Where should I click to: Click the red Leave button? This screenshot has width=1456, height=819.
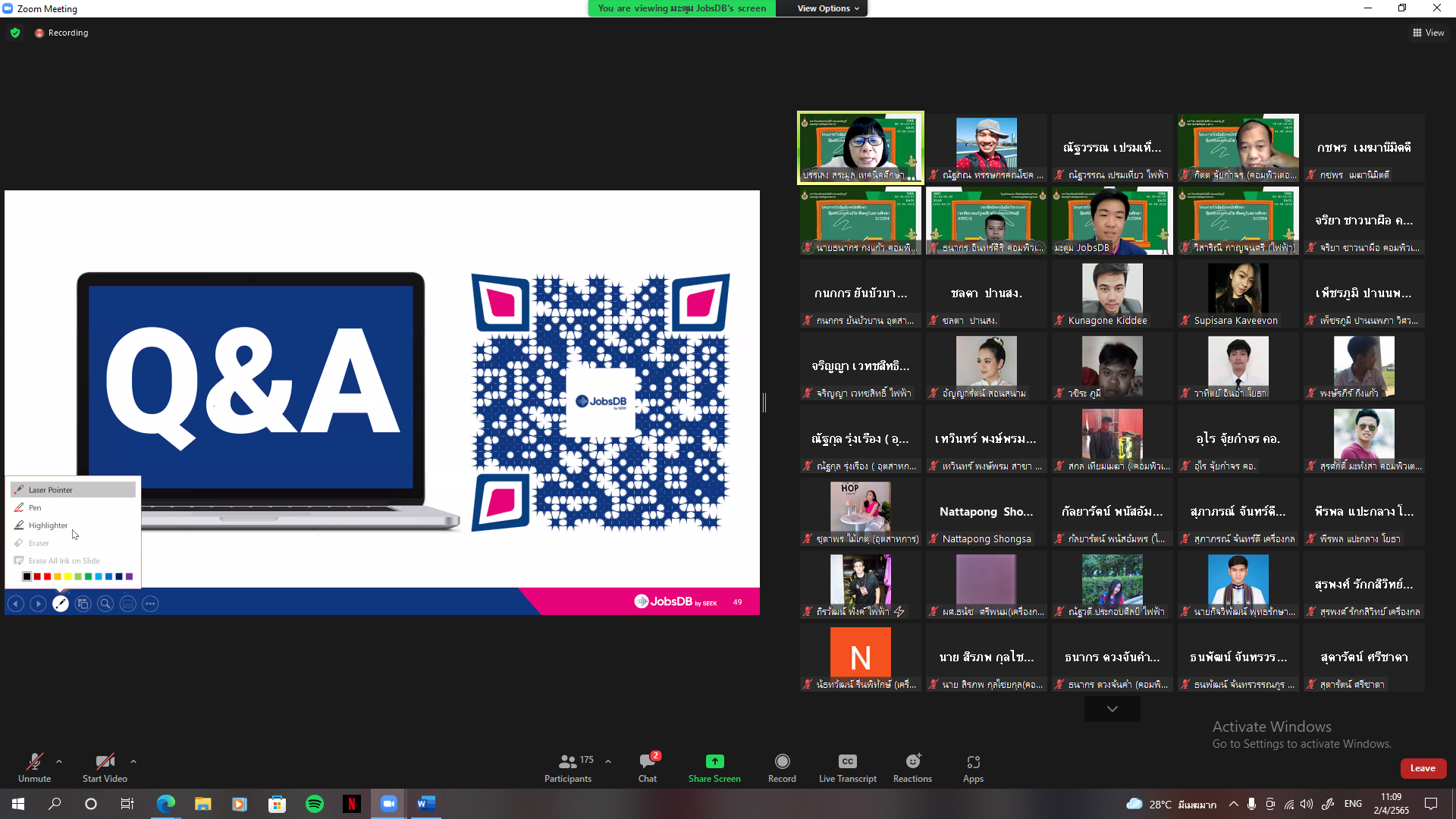tap(1423, 768)
